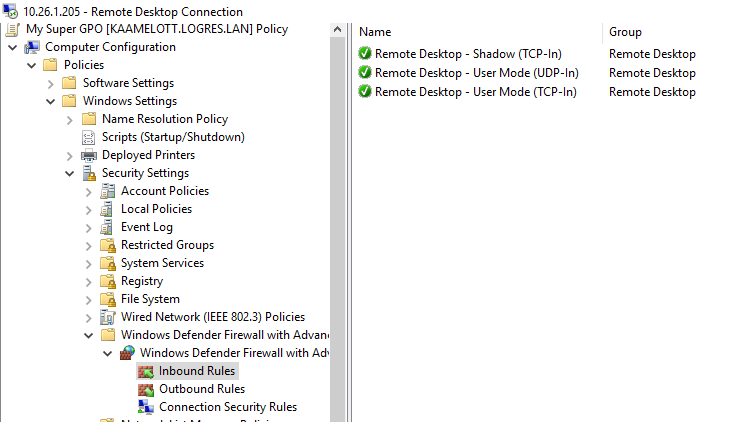
Task: Click green check on User Mode (TCP-In)
Action: (x=365, y=92)
